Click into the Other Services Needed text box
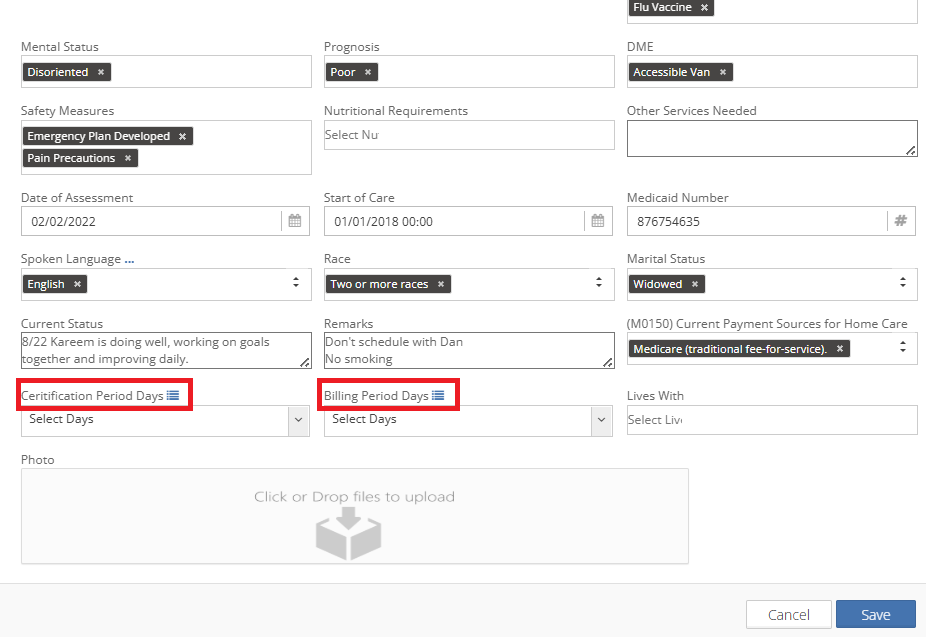Image resolution: width=926 pixels, height=637 pixels. [770, 138]
